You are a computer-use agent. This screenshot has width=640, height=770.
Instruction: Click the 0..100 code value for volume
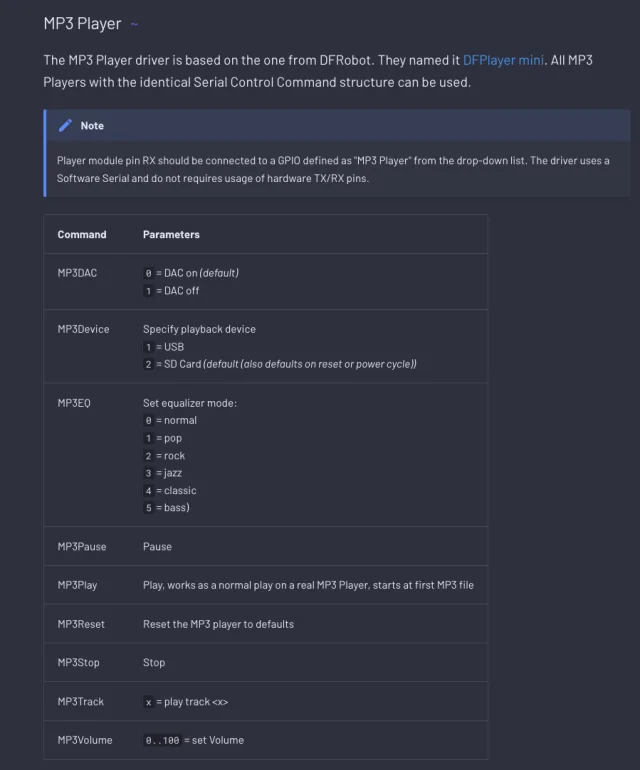[x=160, y=740]
